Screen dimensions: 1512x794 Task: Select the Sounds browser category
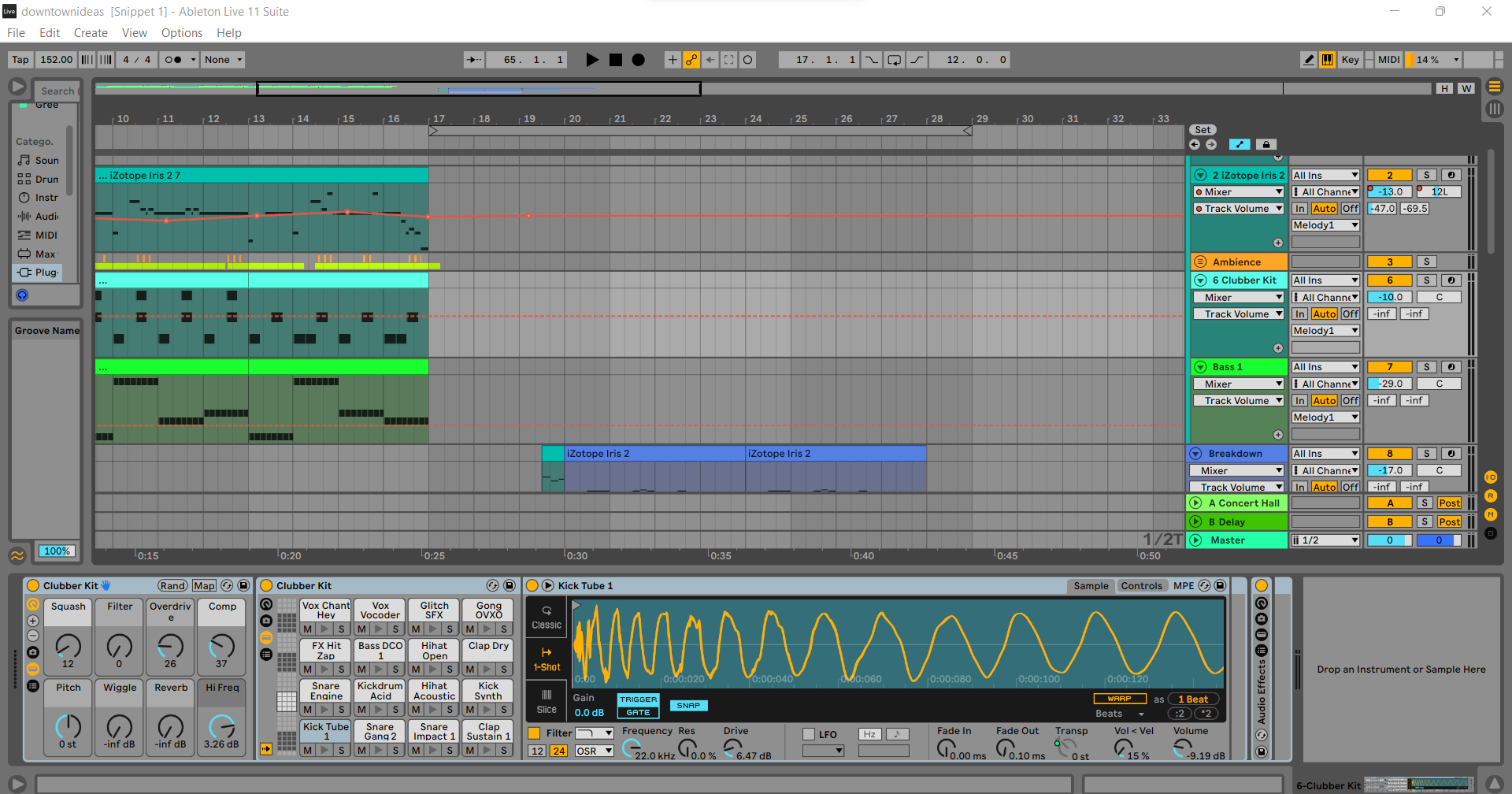click(39, 160)
